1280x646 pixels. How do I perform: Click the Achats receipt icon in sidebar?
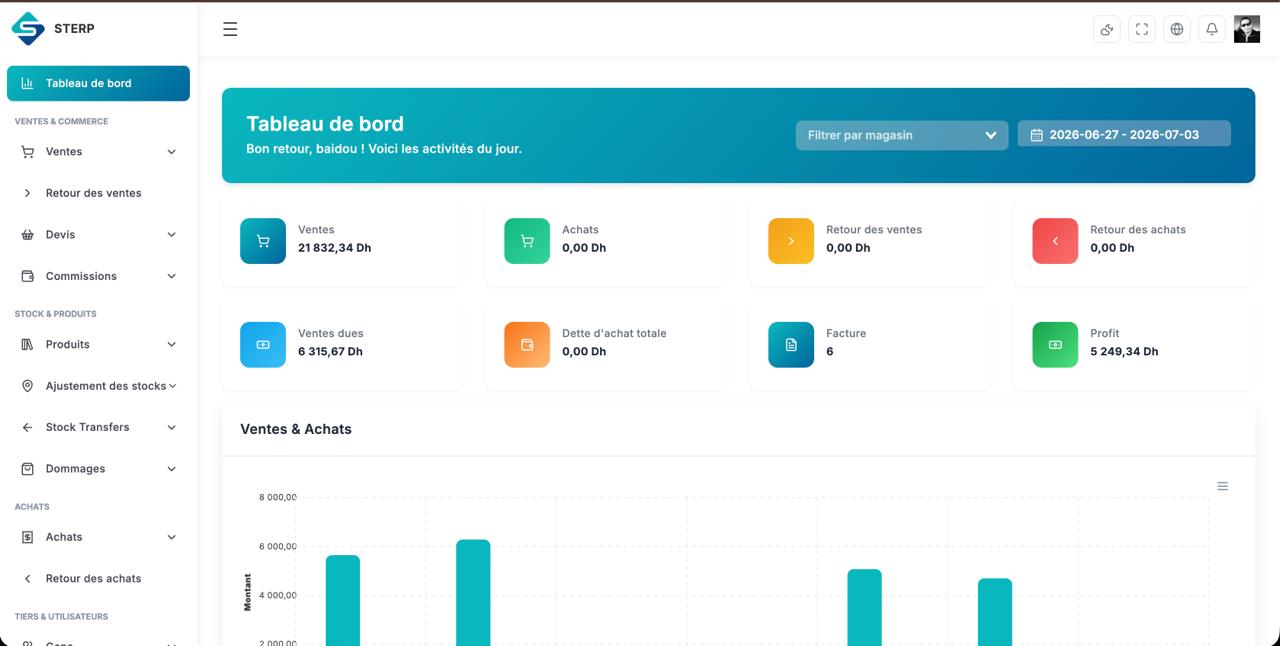click(27, 537)
